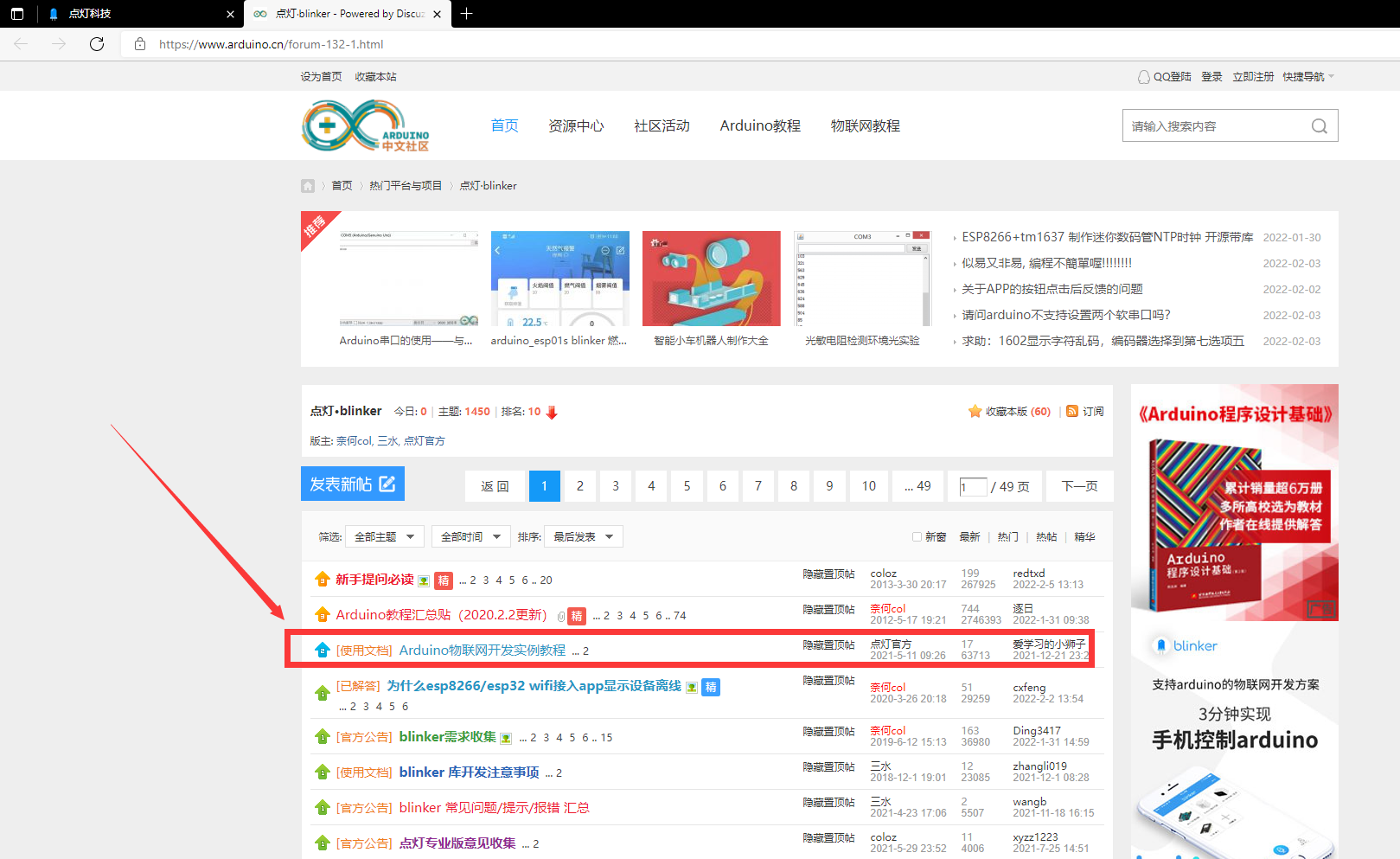
Task: Open 资源中心 in the navigation
Action: [576, 126]
